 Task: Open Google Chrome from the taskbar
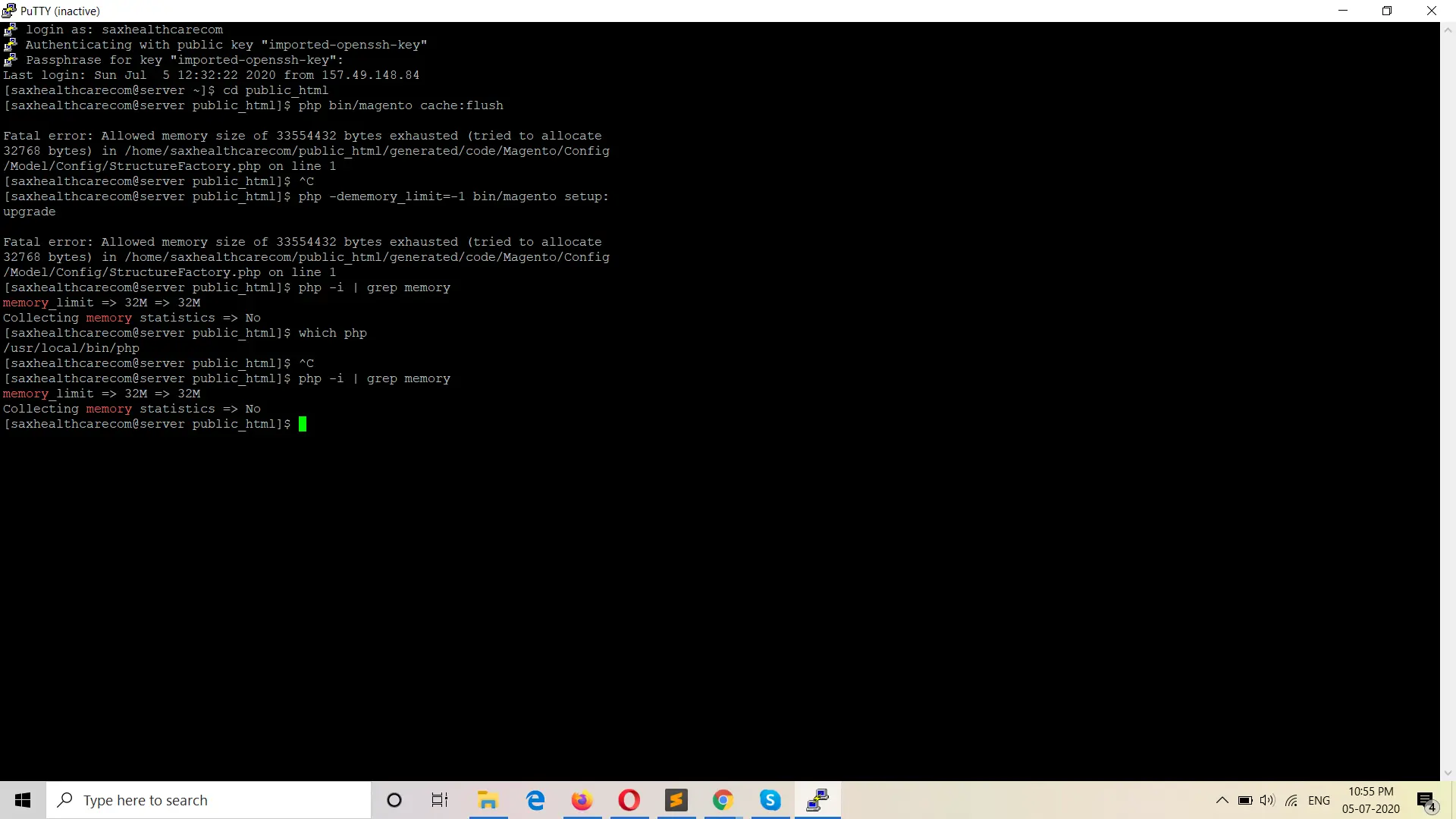pyautogui.click(x=723, y=800)
